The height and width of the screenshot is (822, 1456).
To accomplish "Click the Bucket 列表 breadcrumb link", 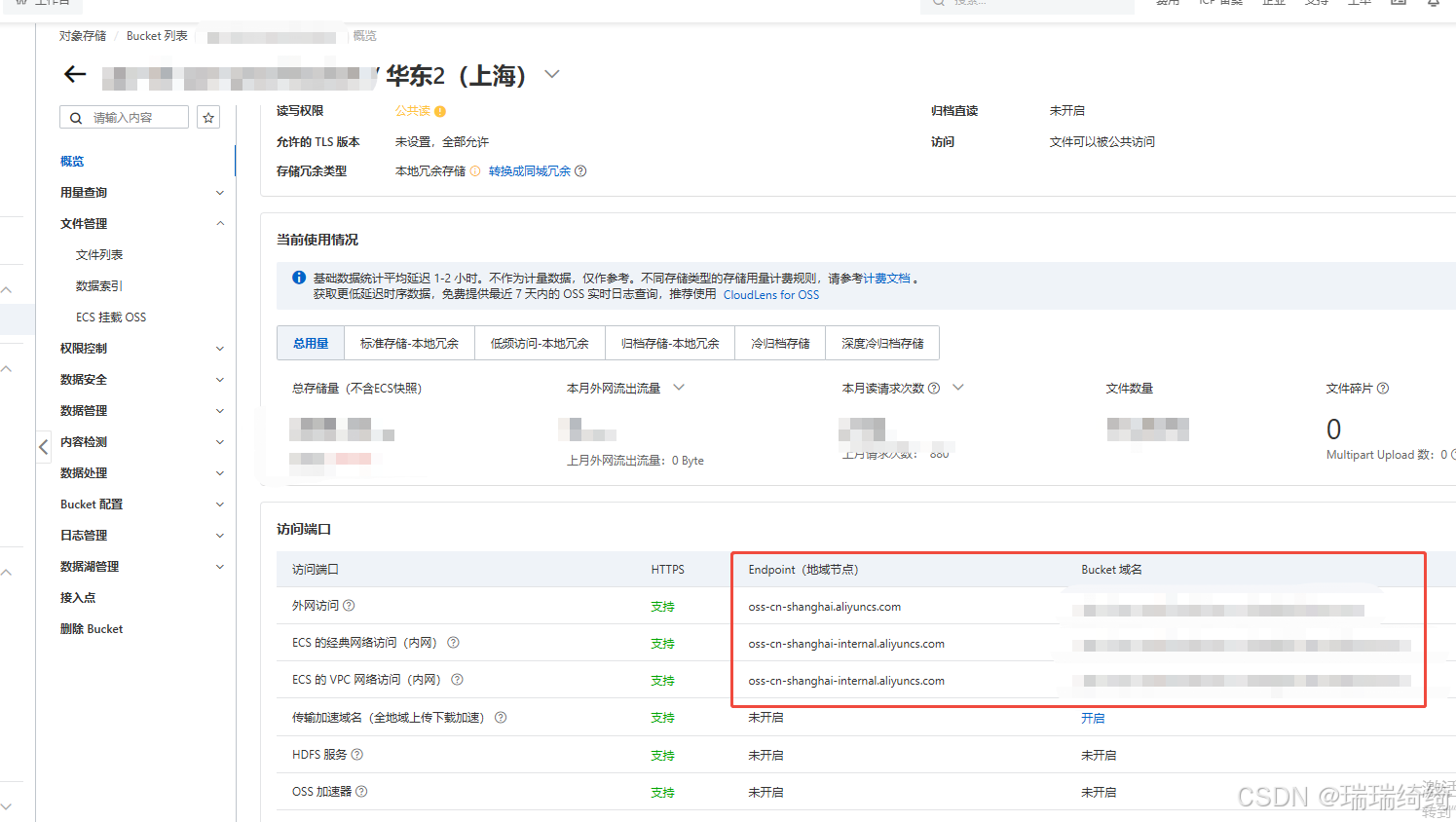I will point(157,36).
